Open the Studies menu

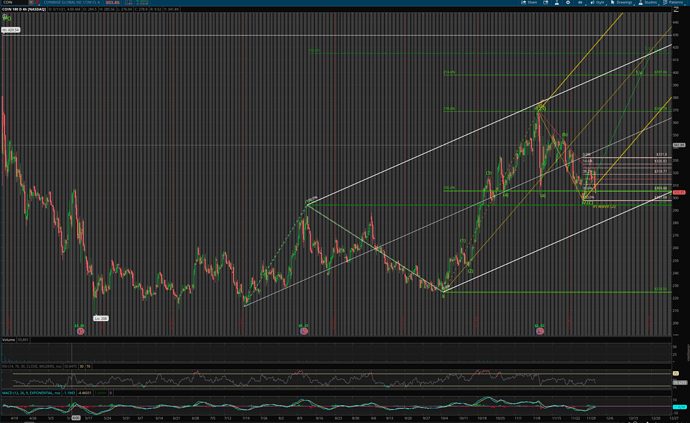pos(649,3)
